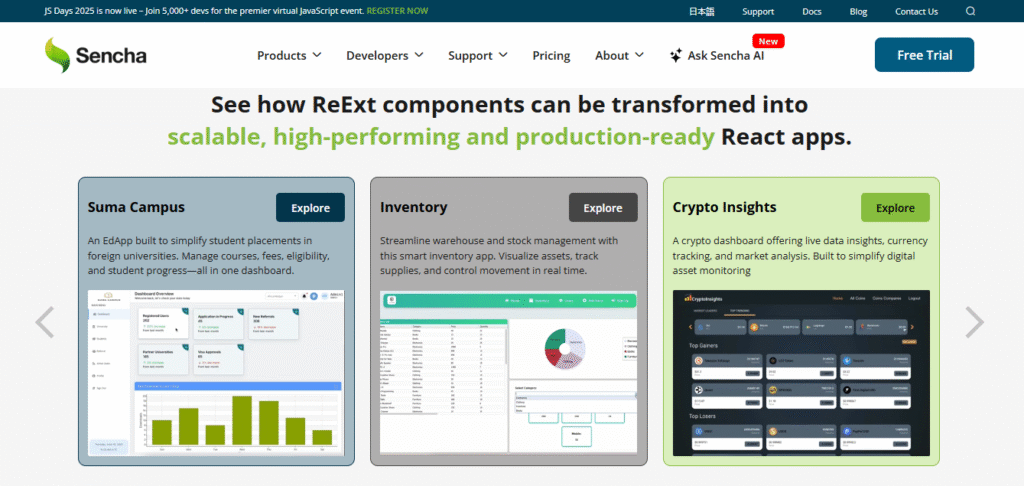Viewport: 1024px width, 486px height.
Task: Start a Free Trial
Action: click(924, 55)
